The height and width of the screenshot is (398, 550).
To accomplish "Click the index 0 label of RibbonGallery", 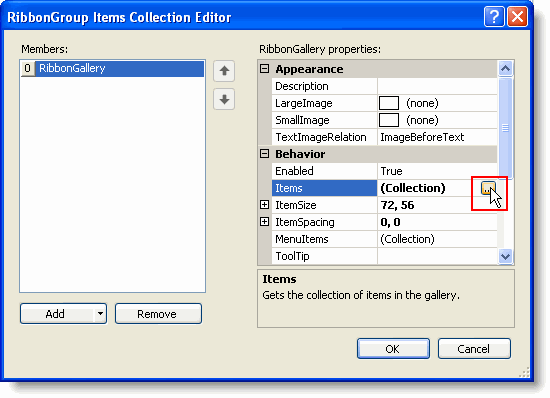I will coord(28,68).
